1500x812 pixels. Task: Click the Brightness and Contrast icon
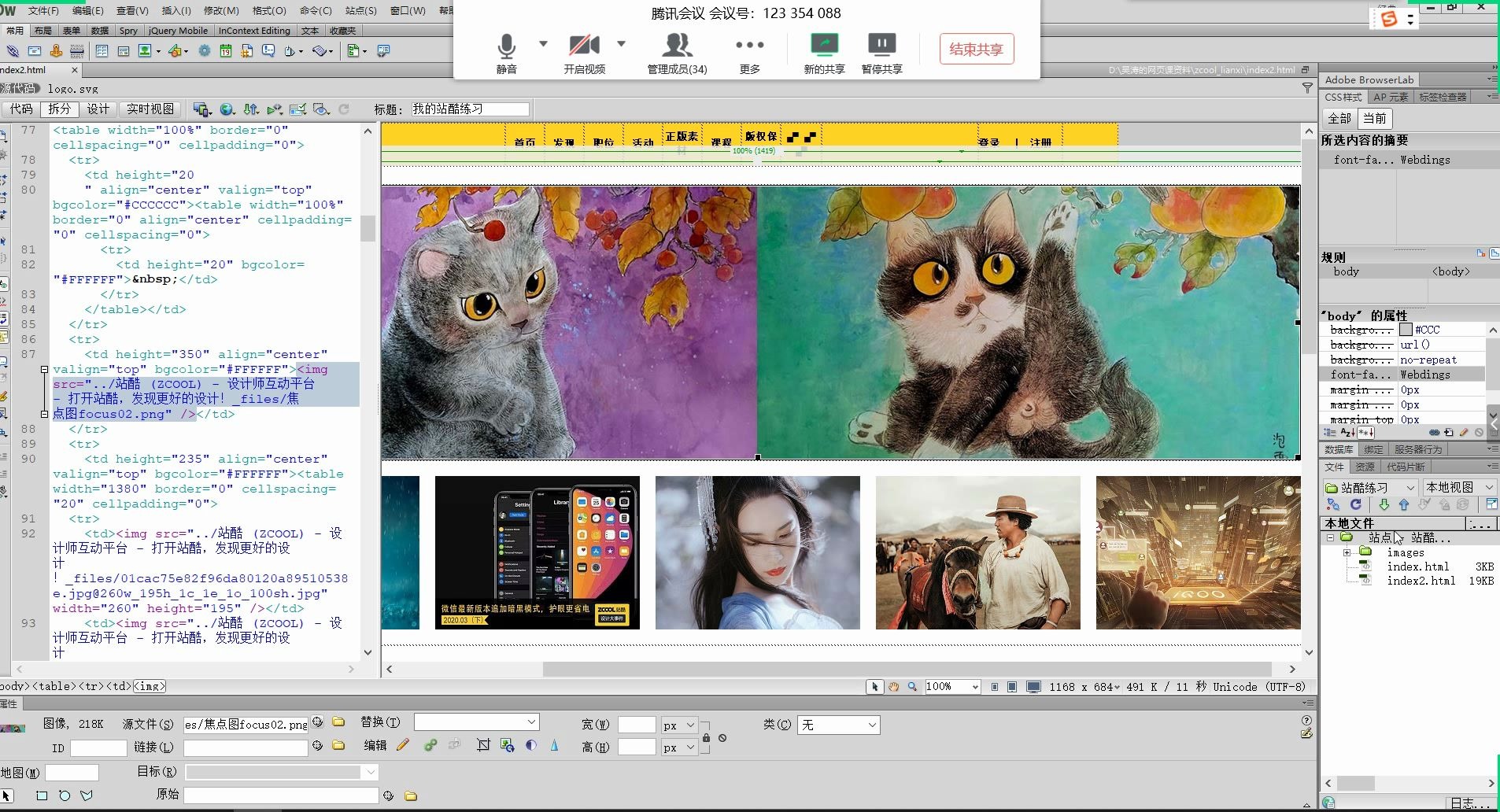point(531,745)
